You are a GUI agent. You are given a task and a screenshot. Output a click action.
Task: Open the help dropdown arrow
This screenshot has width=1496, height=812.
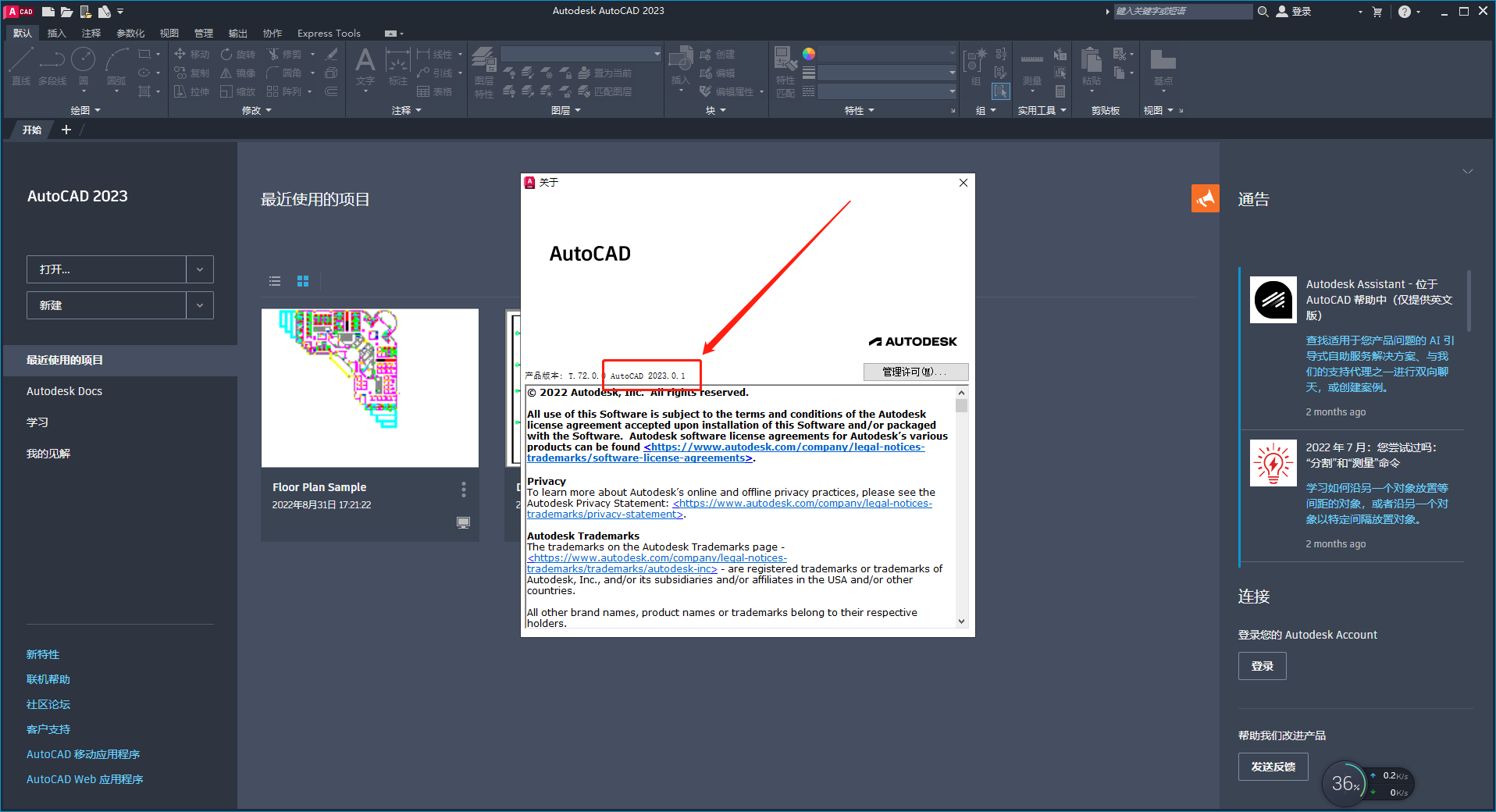[1419, 12]
